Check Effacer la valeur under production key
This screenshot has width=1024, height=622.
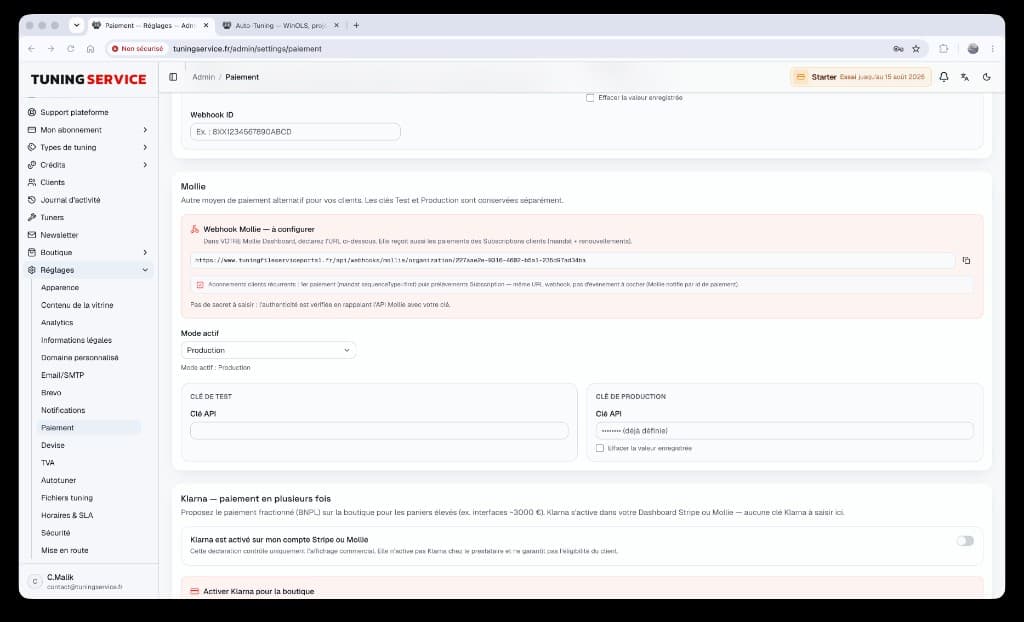point(600,448)
